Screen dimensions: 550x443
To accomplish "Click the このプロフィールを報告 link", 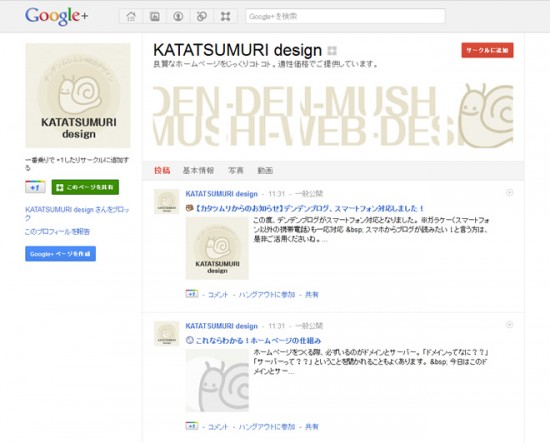I will pos(58,231).
